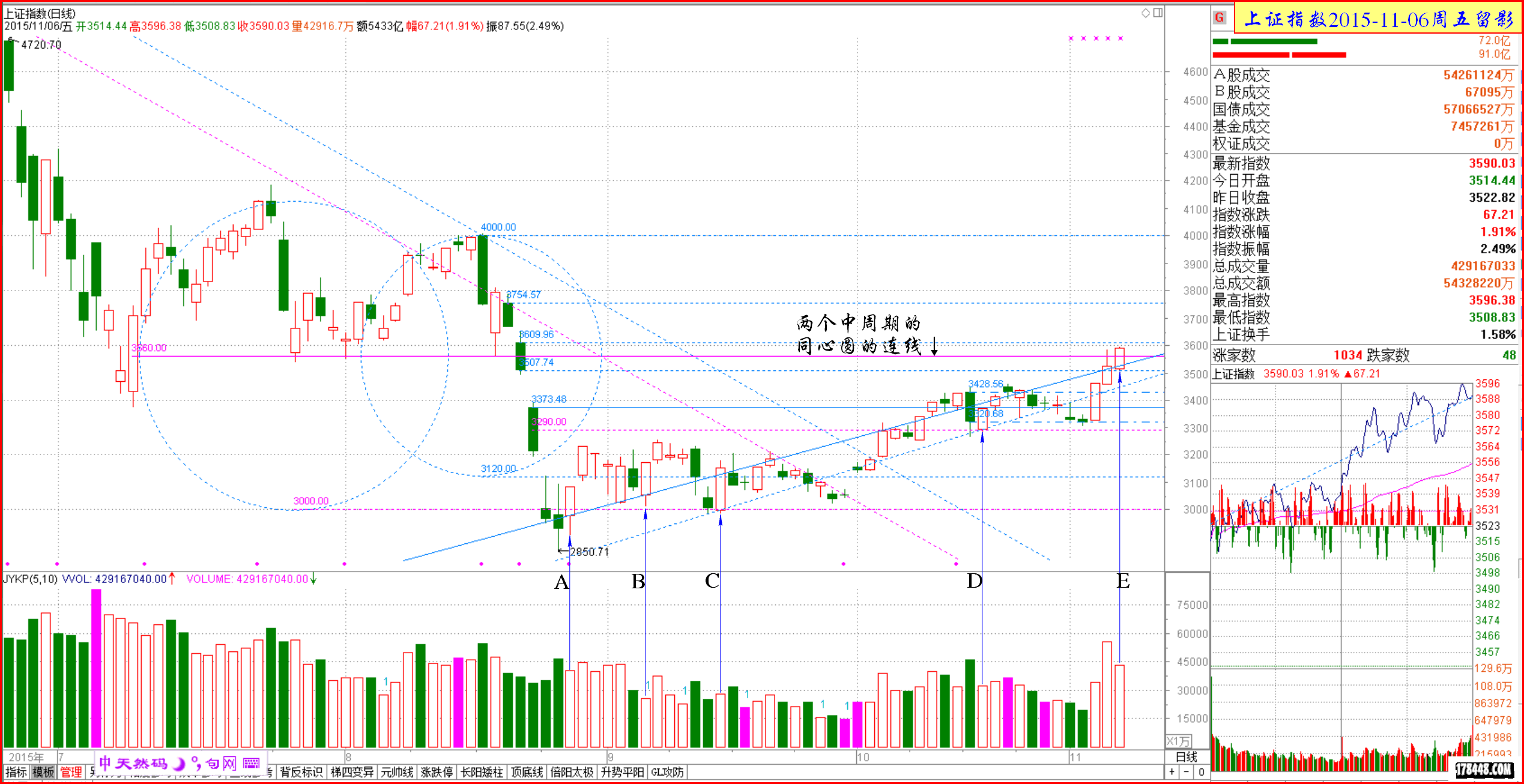This screenshot has width=1524, height=784.
Task: Click the 基金成交 row in quote panel
Action: (x=1364, y=127)
